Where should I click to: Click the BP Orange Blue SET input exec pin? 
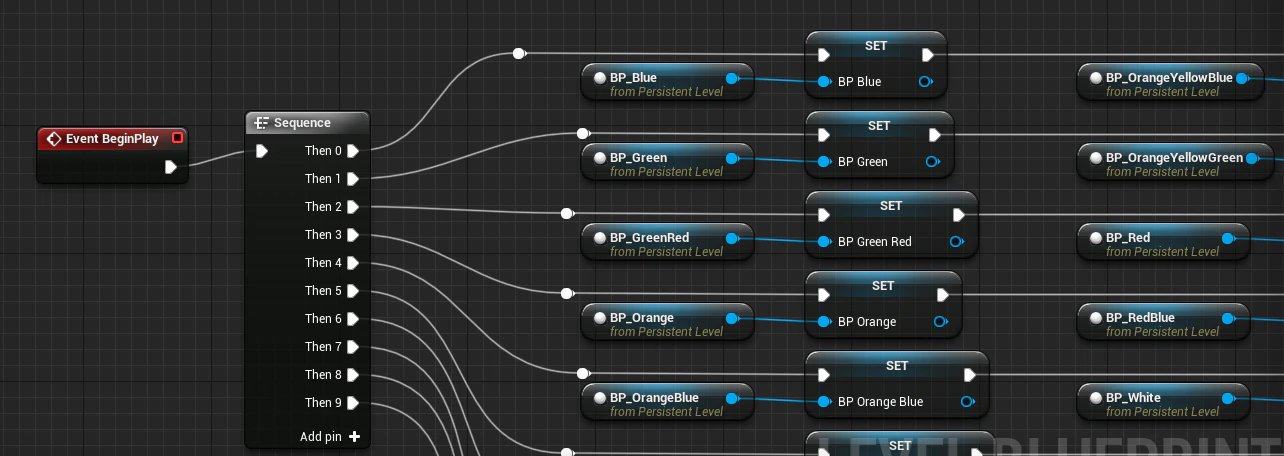(x=823, y=375)
